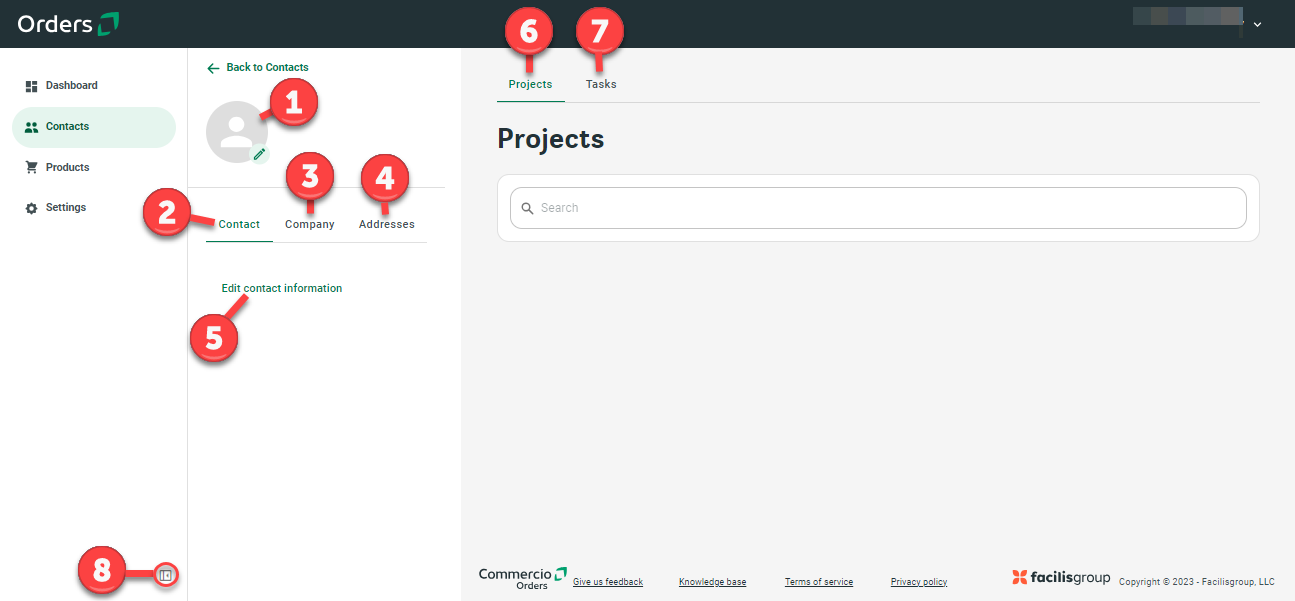The height and width of the screenshot is (601, 1295).
Task: Click the Commercio Orders footer logo
Action: (523, 578)
